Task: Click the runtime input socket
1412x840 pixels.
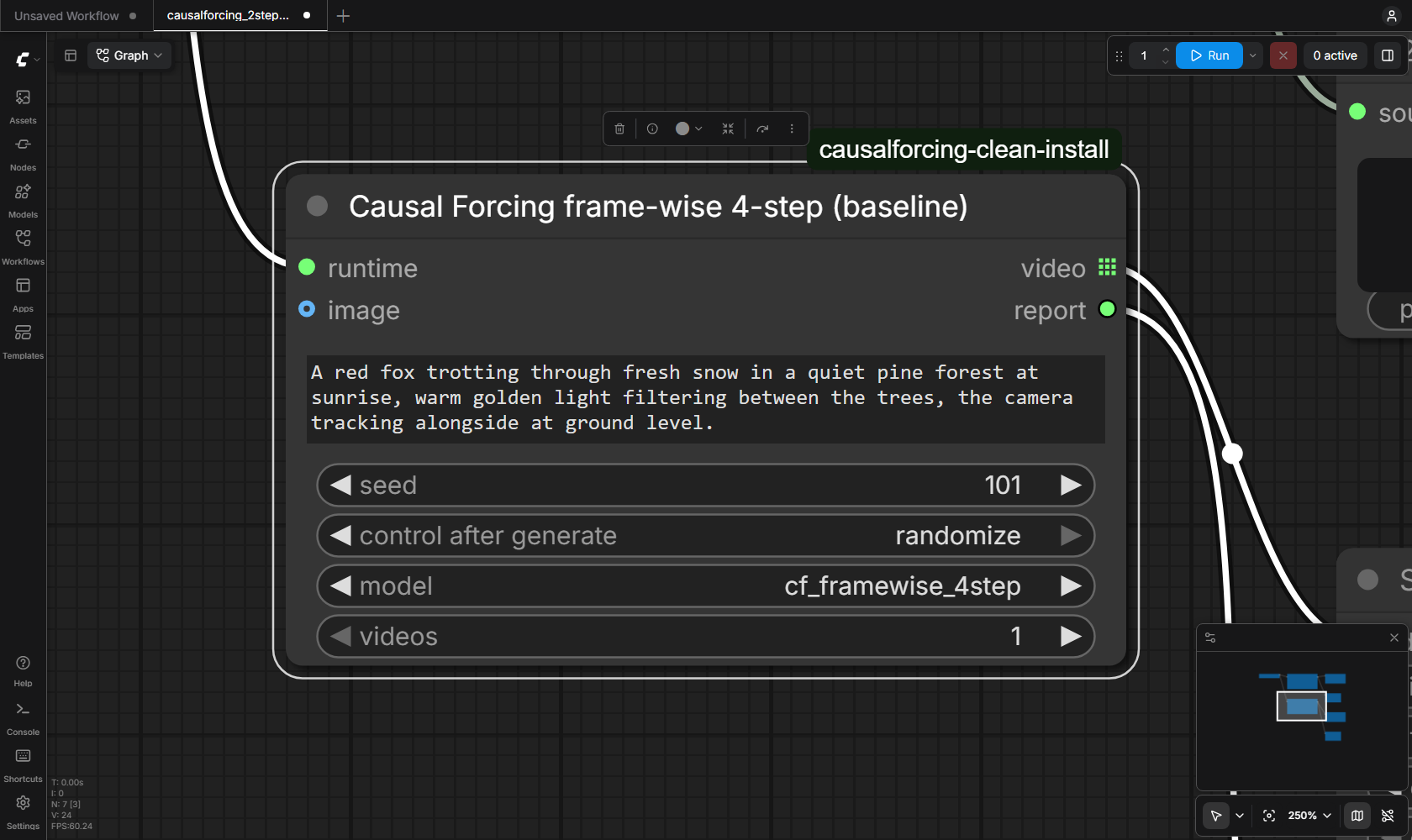Action: [307, 267]
